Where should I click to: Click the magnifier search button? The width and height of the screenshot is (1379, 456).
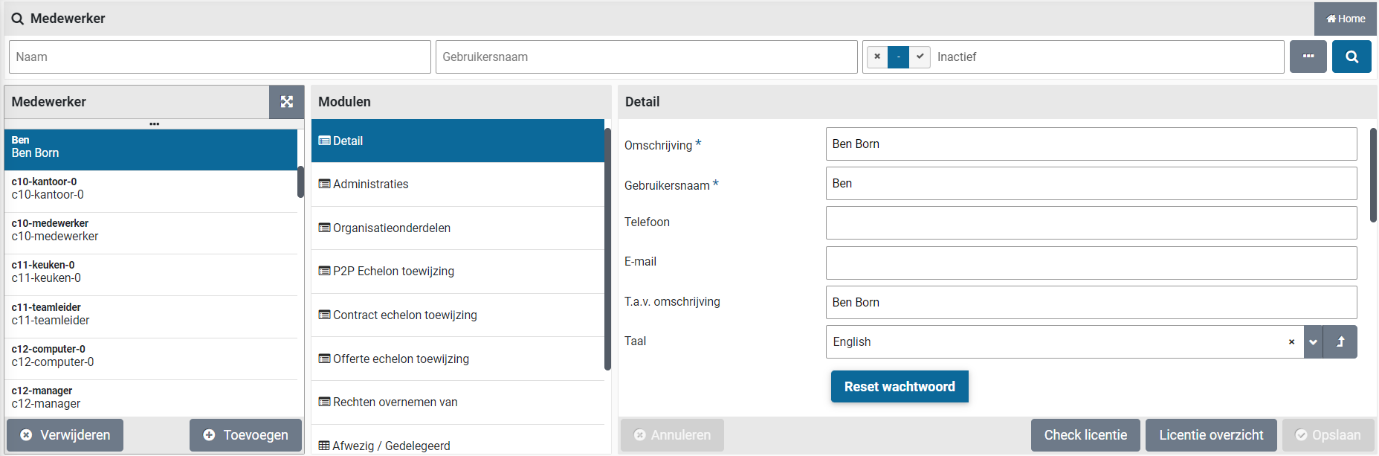[1351, 57]
